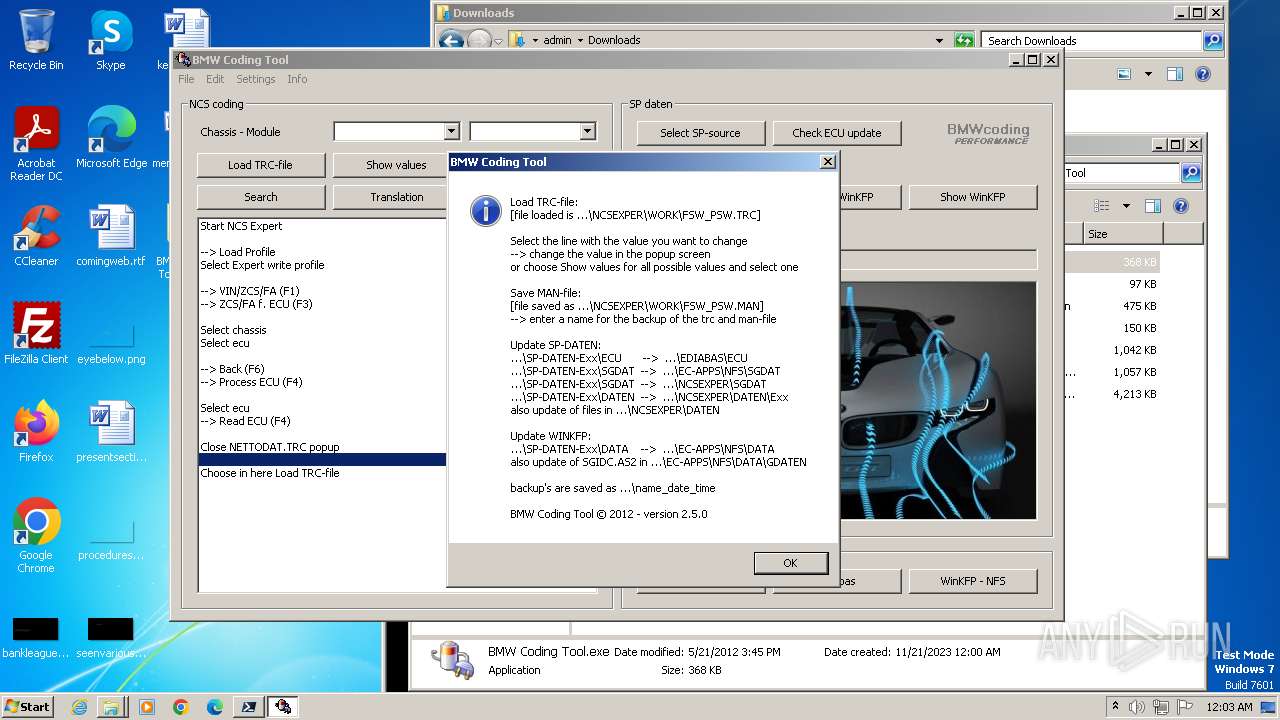Select the '--> Back (F6)' line
The height and width of the screenshot is (720, 1280).
pos(232,369)
